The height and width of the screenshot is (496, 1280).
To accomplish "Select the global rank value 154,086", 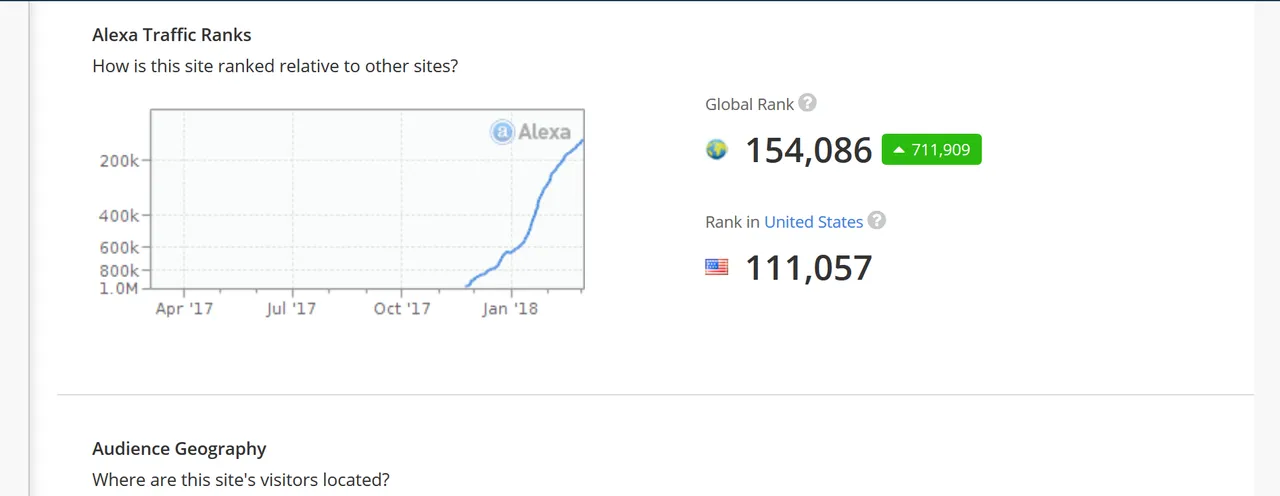I will (x=809, y=150).
